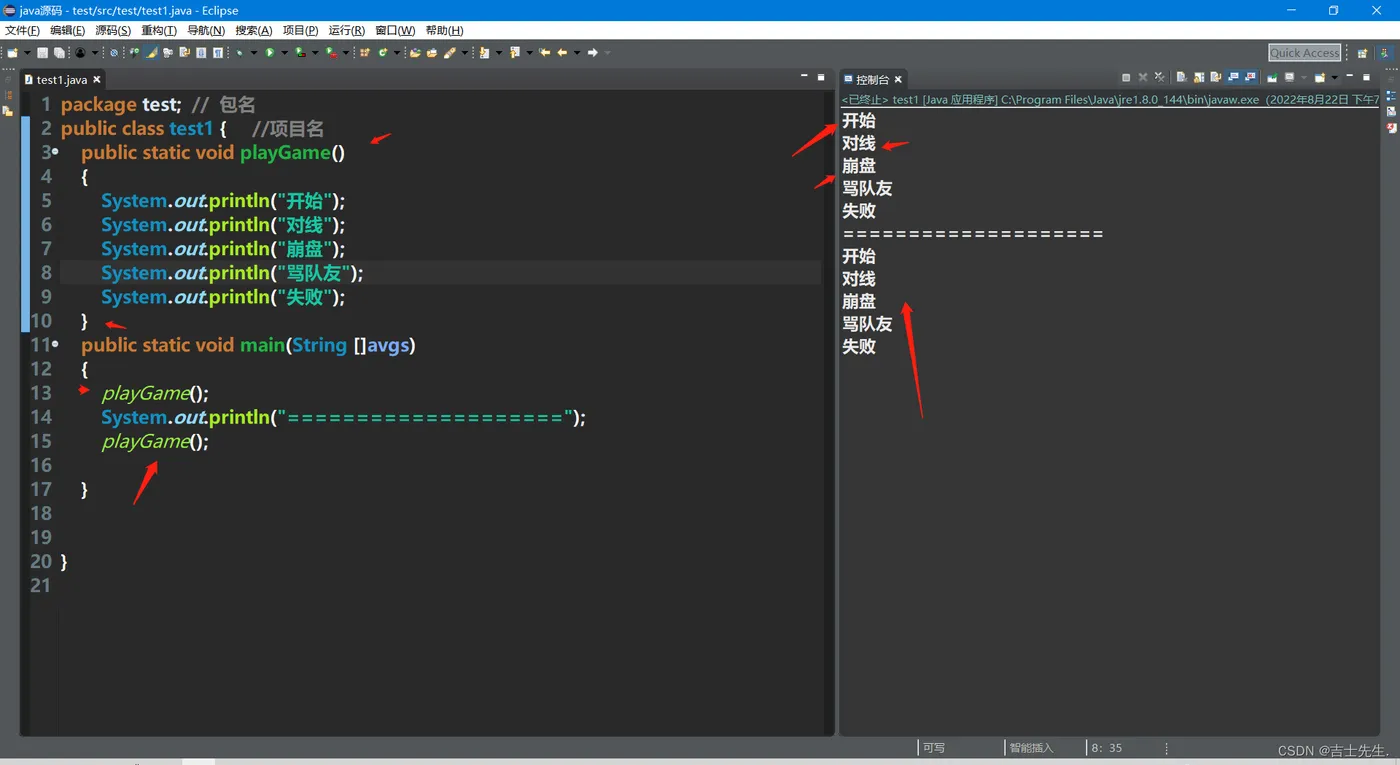Screen dimensions: 1400x765
Task: Run the program with the green Run button
Action: click(x=270, y=52)
